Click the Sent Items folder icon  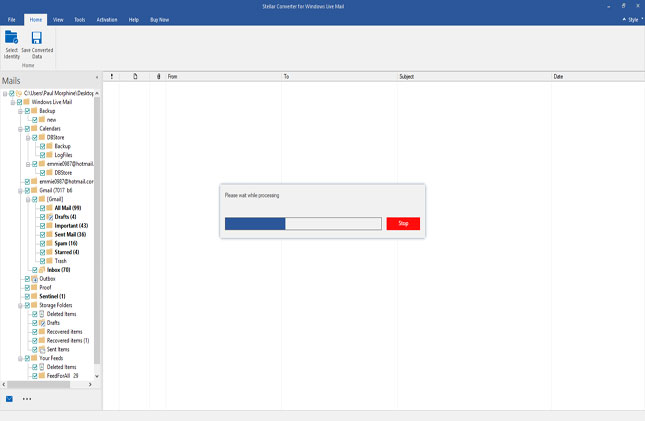click(42, 350)
